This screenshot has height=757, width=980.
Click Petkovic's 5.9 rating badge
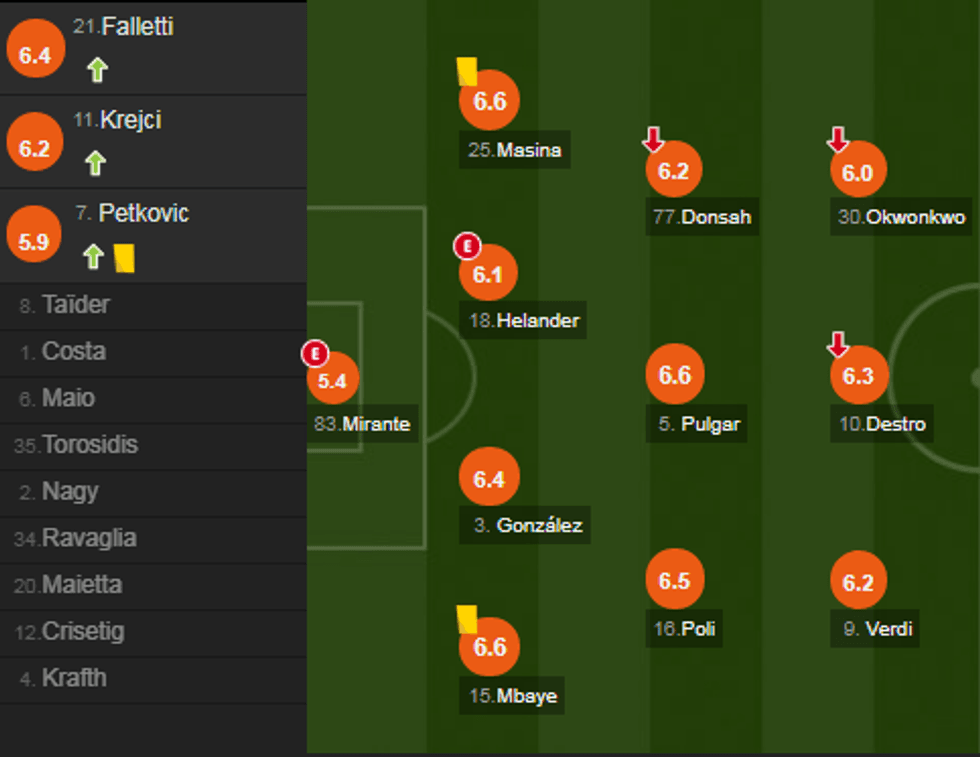click(x=34, y=240)
